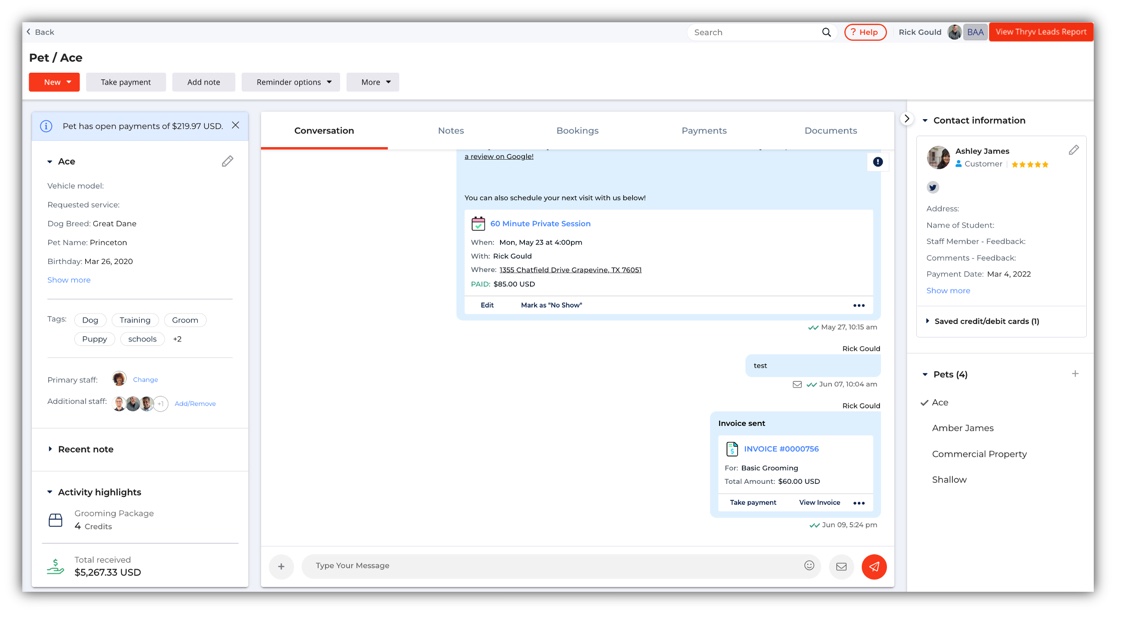Click the Twitter icon under Ashley James
This screenshot has height=618, width=1127.
(x=933, y=187)
